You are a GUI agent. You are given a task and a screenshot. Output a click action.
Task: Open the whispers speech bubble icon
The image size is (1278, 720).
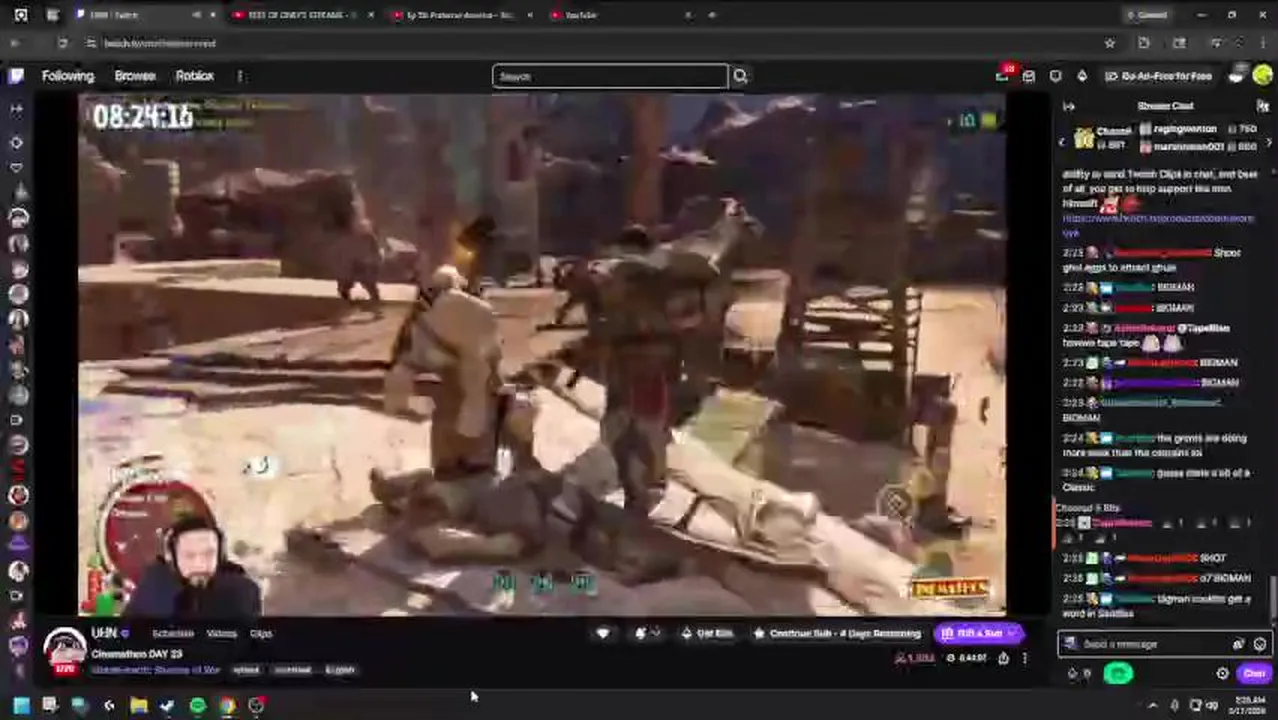(x=1056, y=76)
